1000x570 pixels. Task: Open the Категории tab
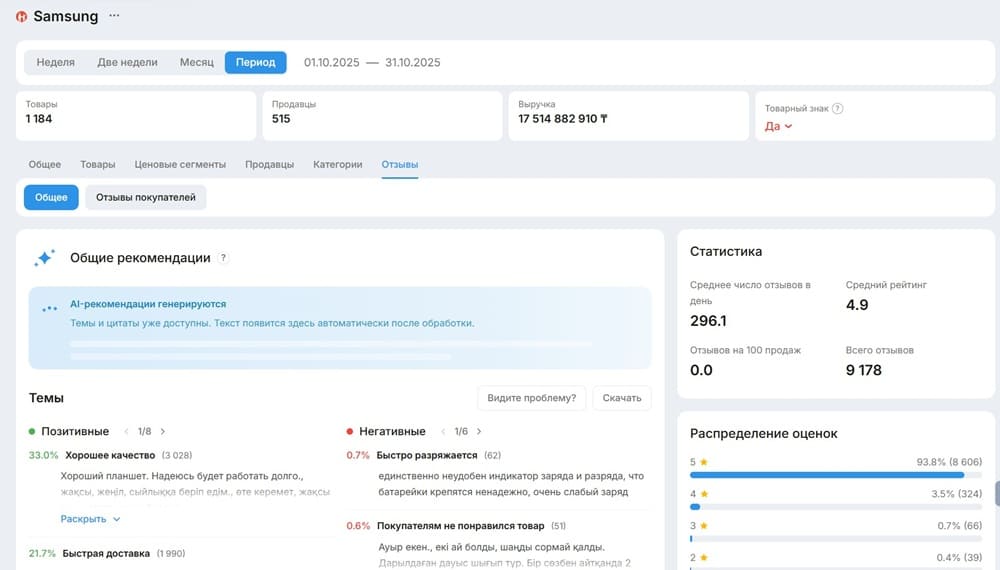coord(337,164)
